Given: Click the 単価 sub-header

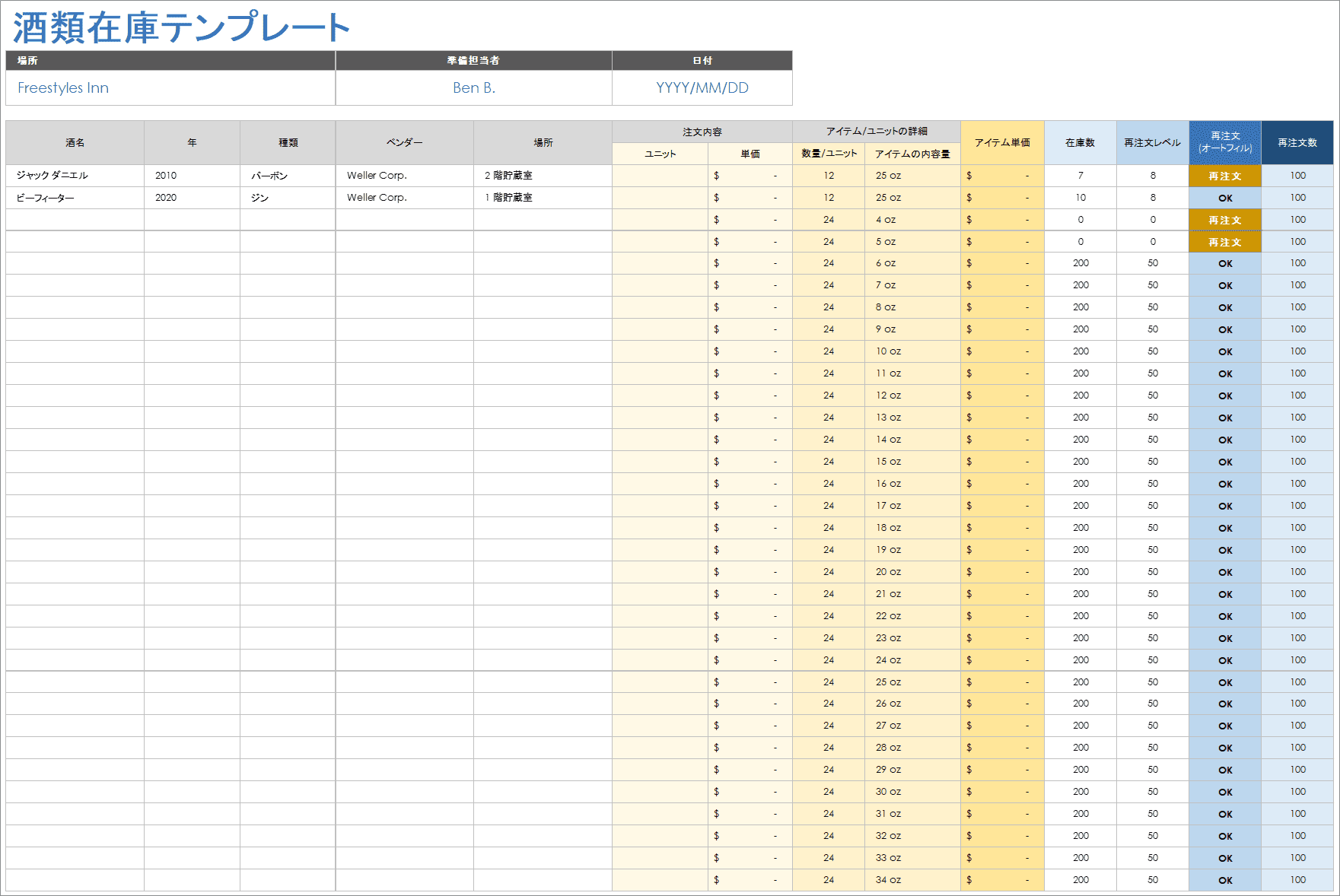Looking at the screenshot, I should (x=750, y=154).
